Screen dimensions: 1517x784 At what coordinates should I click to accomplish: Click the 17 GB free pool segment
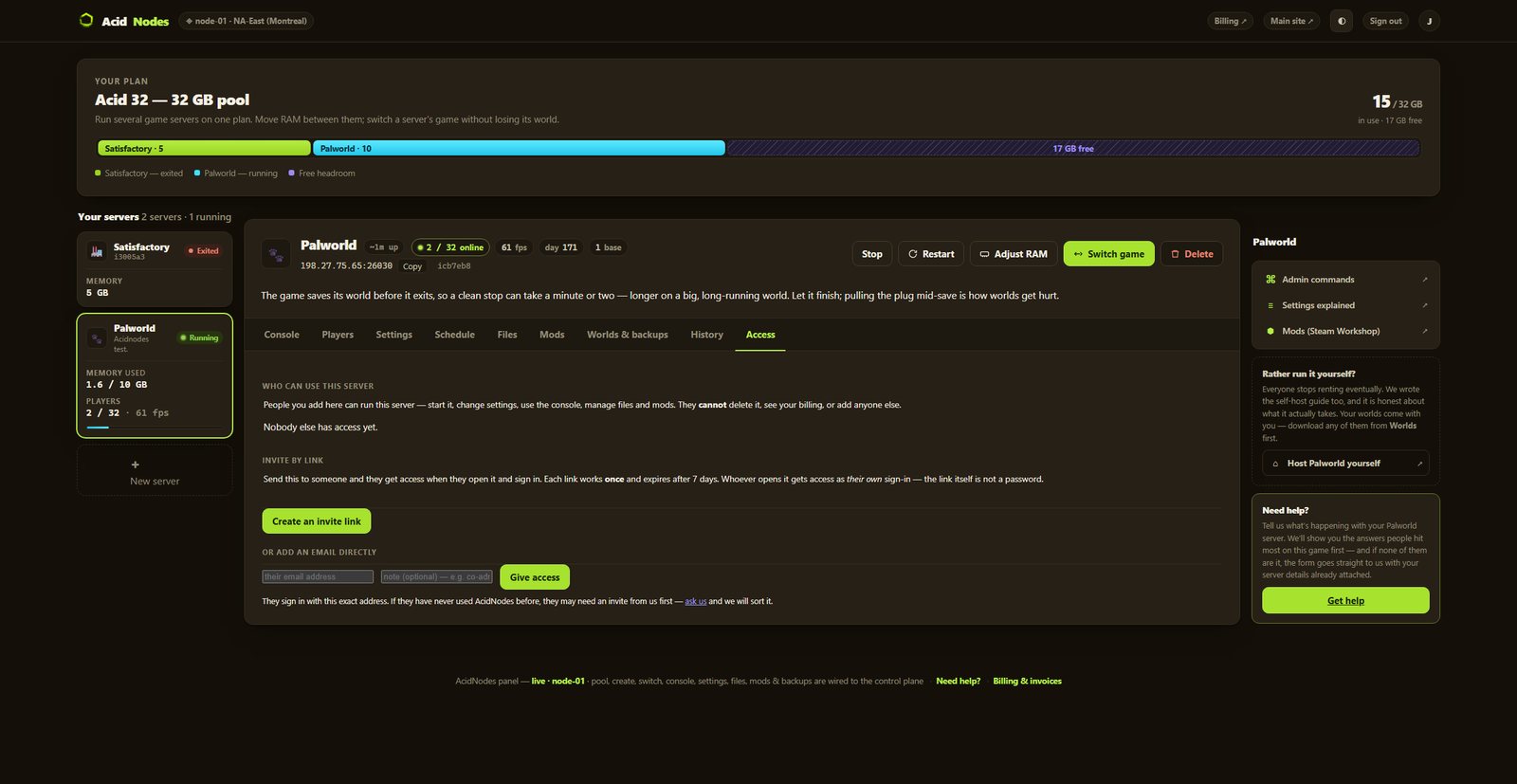pyautogui.click(x=1073, y=148)
